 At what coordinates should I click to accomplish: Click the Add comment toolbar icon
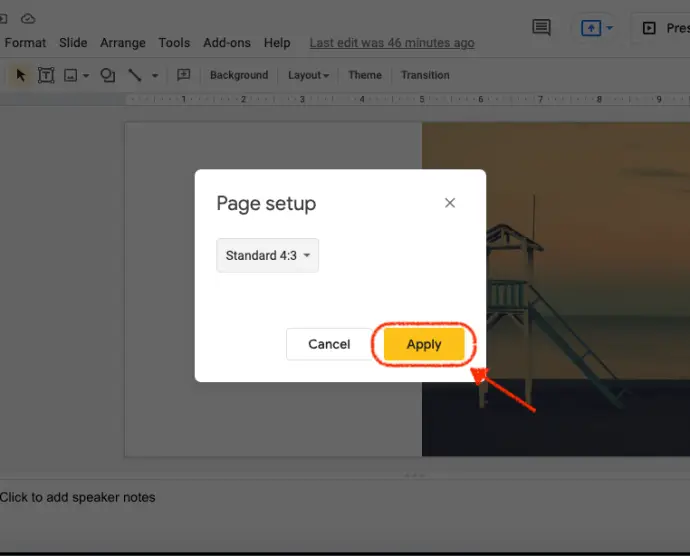tap(184, 75)
